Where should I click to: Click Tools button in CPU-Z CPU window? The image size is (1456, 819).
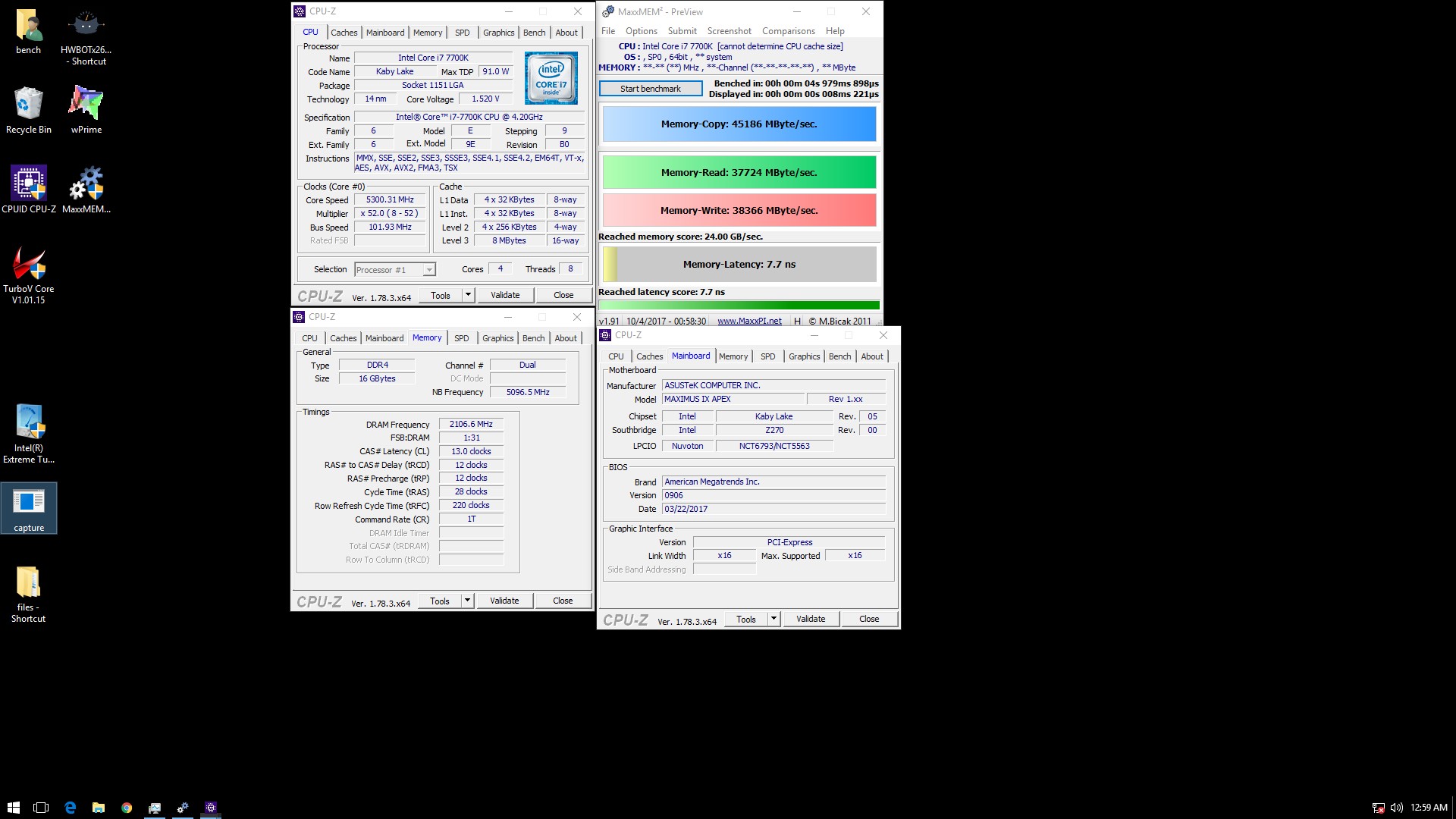441,295
